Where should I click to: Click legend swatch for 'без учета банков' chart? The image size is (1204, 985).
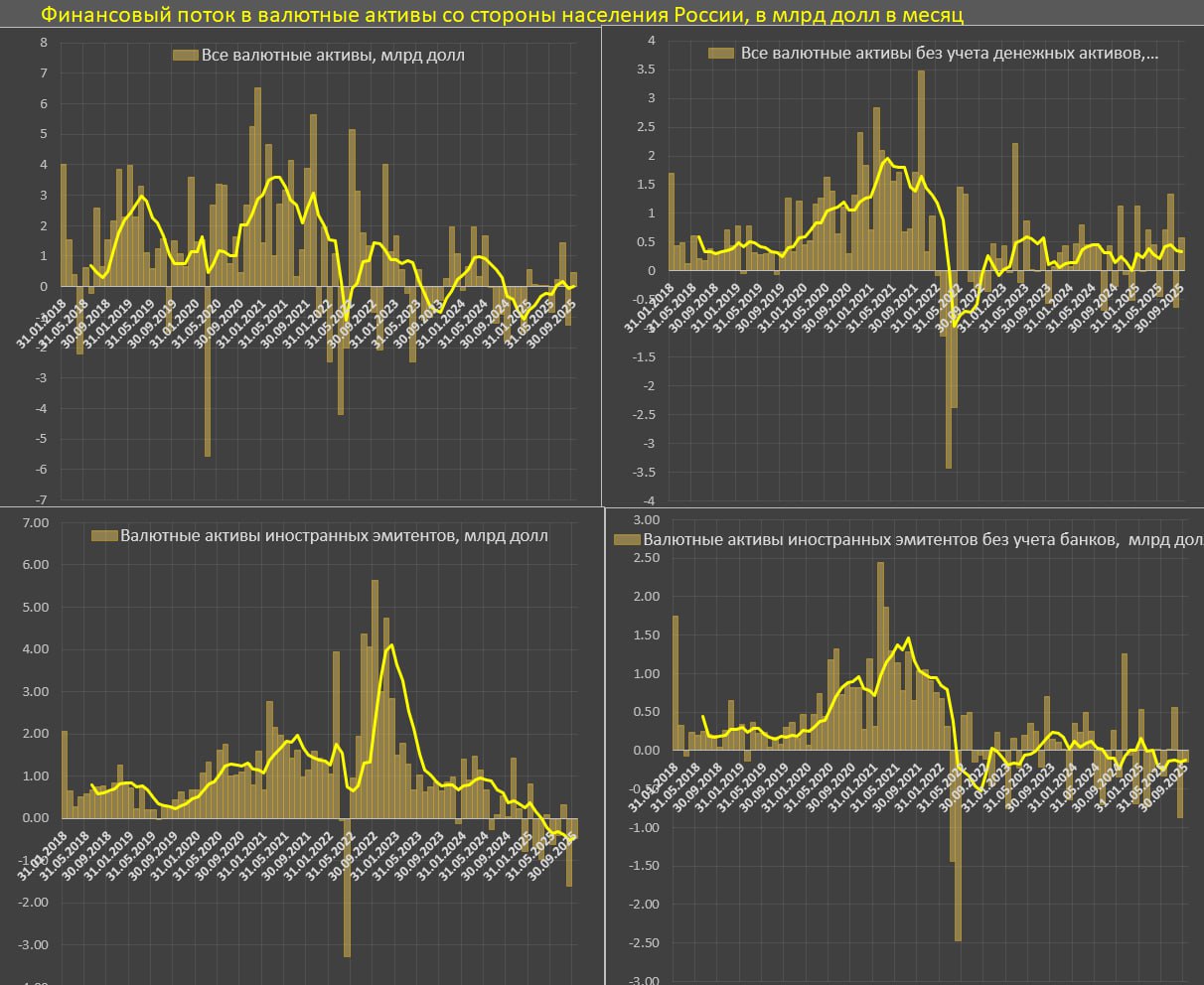pyautogui.click(x=627, y=540)
